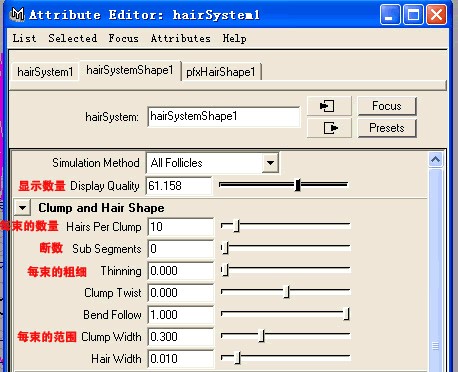Click the Presets button
The width and height of the screenshot is (458, 372).
[x=387, y=128]
